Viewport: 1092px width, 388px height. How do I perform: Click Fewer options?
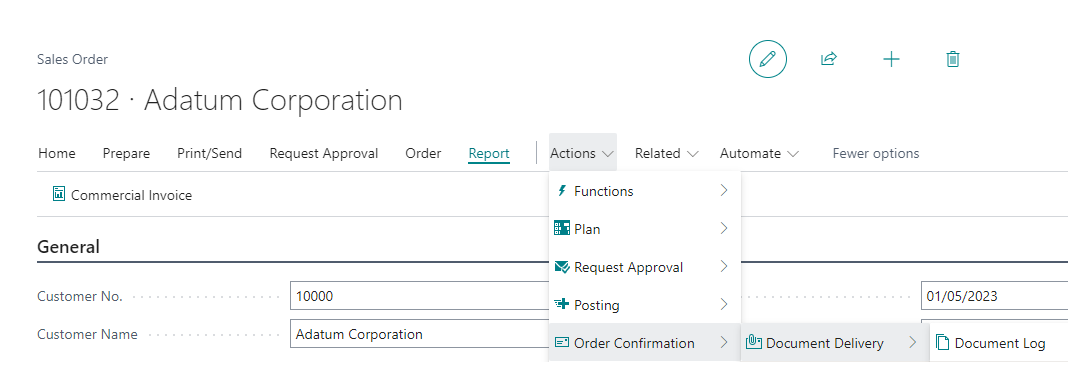[x=875, y=153]
